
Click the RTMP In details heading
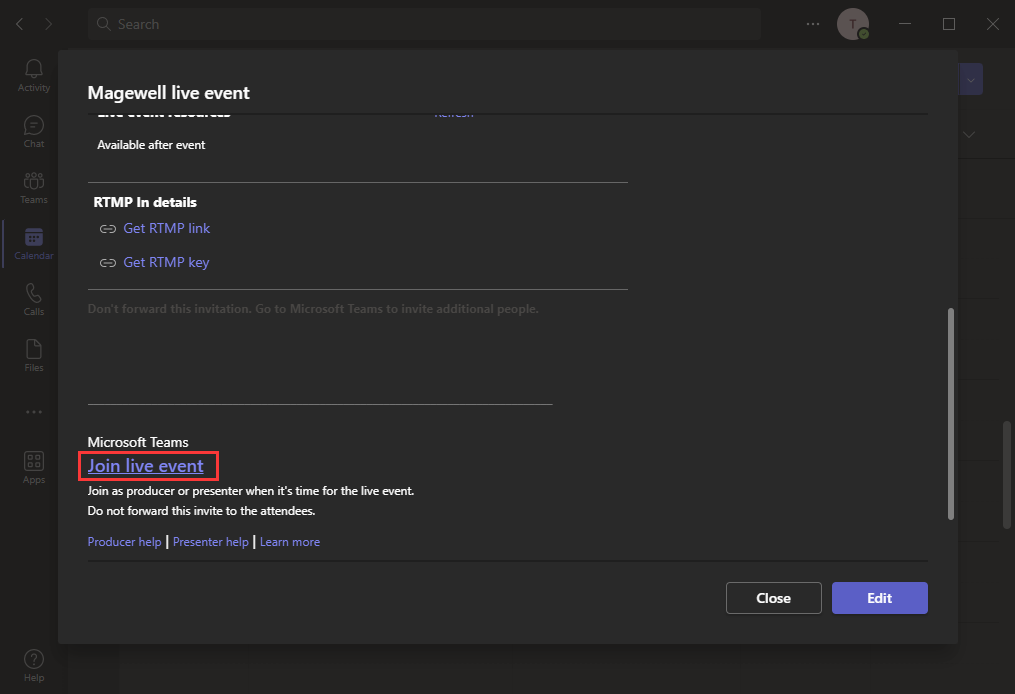(x=145, y=202)
